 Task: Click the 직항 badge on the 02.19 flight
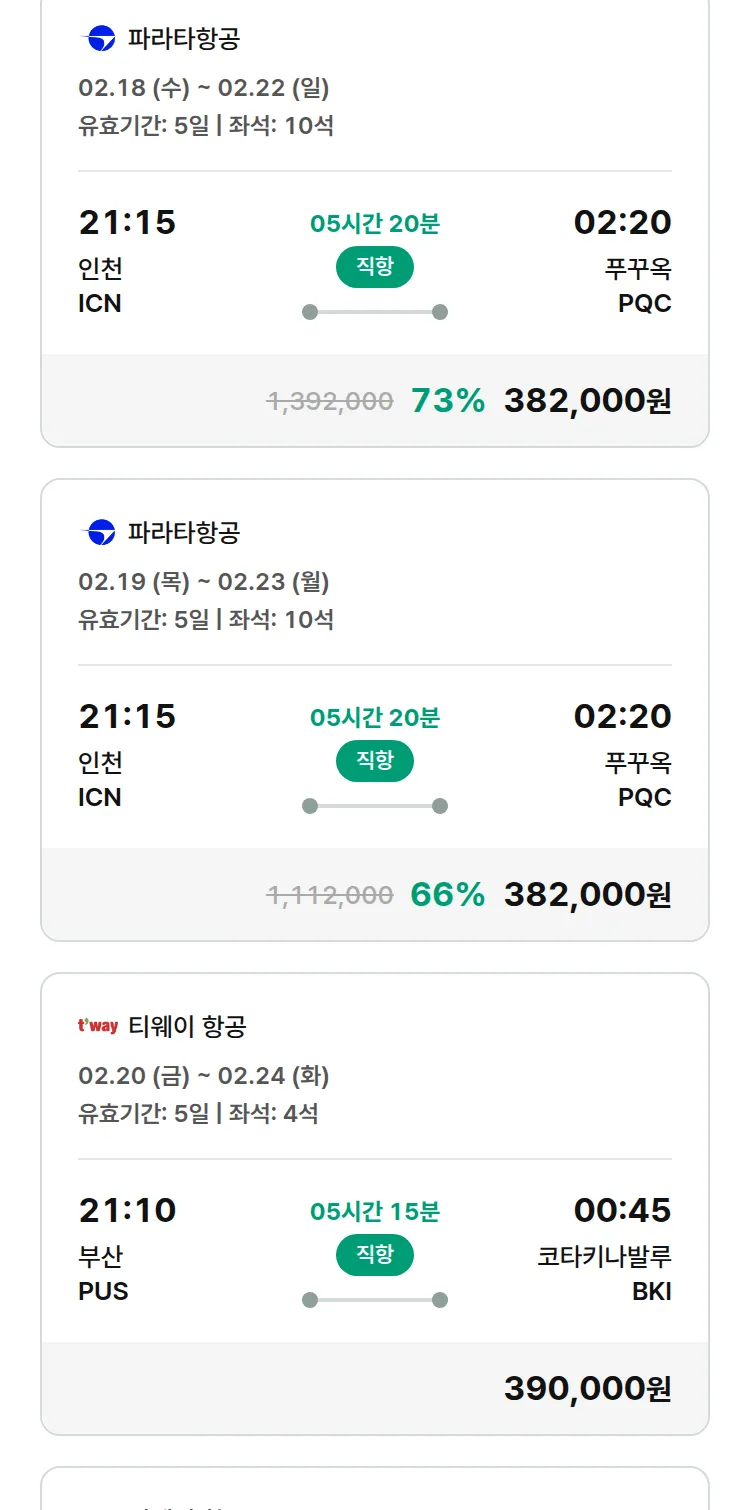374,761
